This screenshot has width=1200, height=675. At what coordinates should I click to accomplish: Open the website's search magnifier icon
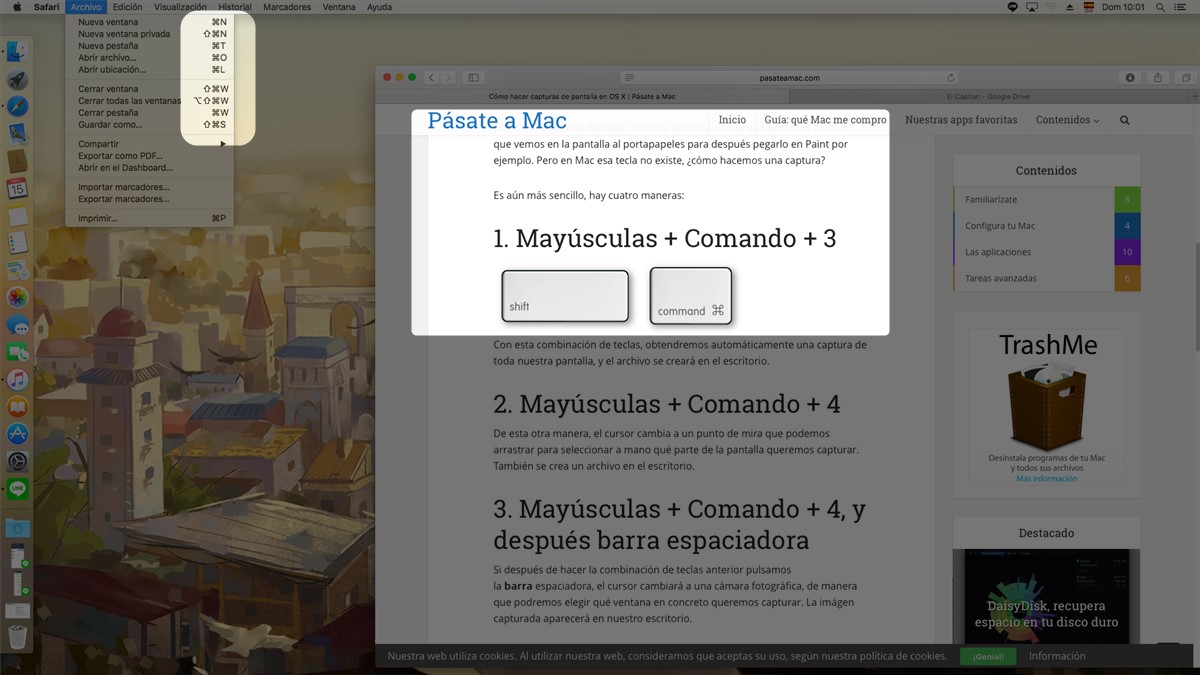pos(1124,120)
